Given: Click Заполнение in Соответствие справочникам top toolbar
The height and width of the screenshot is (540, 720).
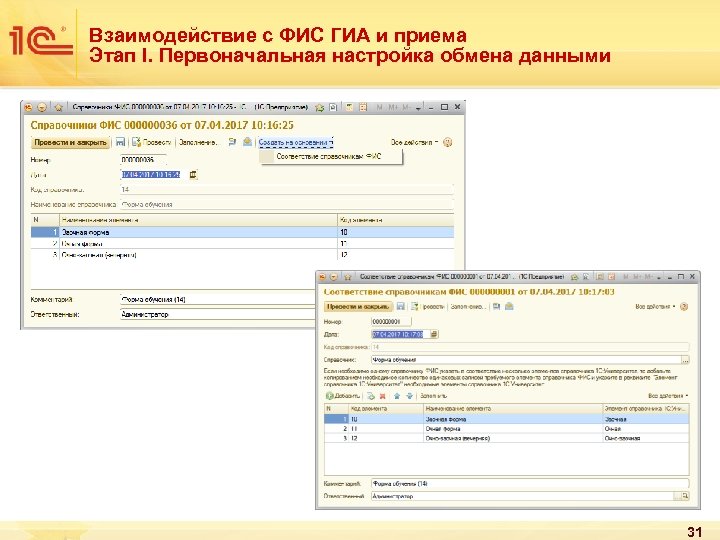Looking at the screenshot, I should click(x=467, y=306).
